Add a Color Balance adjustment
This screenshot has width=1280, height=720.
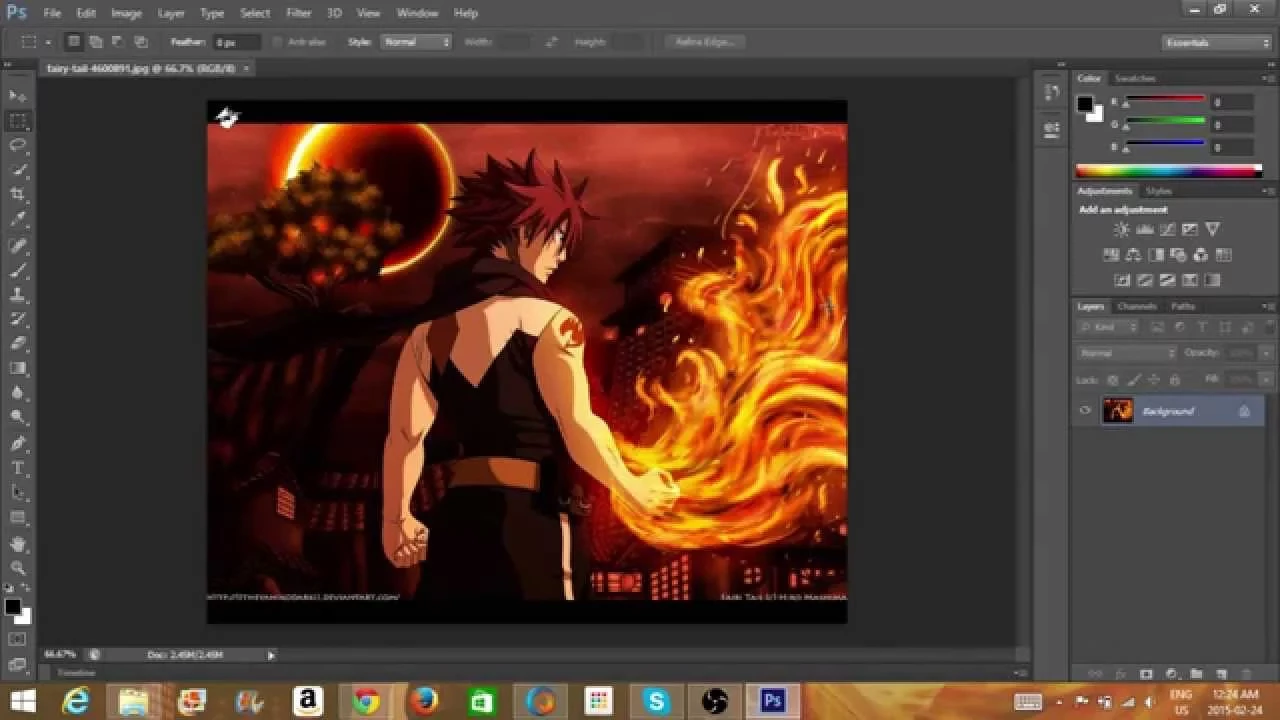[x=1134, y=255]
